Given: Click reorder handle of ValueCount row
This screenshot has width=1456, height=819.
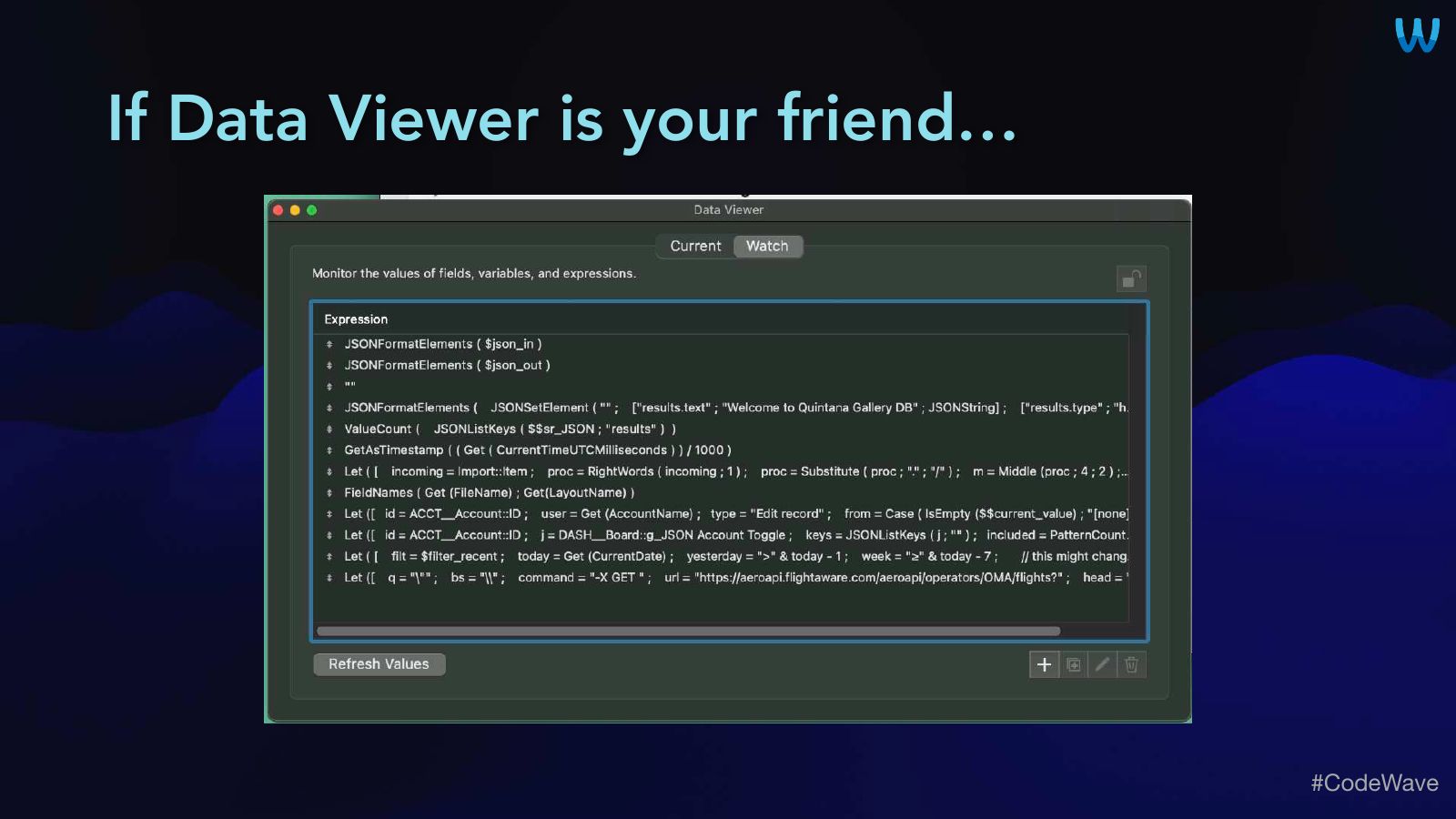Looking at the screenshot, I should click(329, 430).
